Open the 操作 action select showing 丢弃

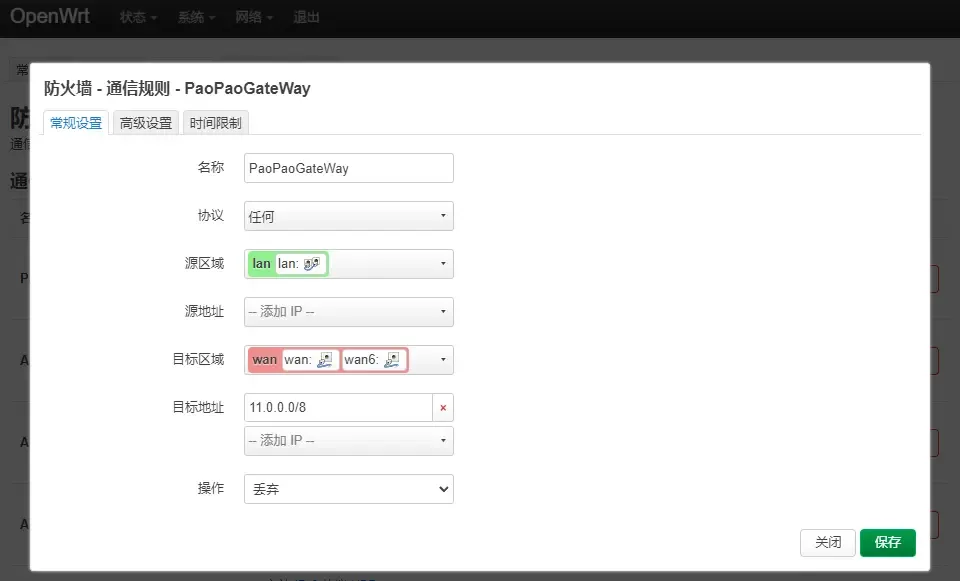pyautogui.click(x=348, y=489)
